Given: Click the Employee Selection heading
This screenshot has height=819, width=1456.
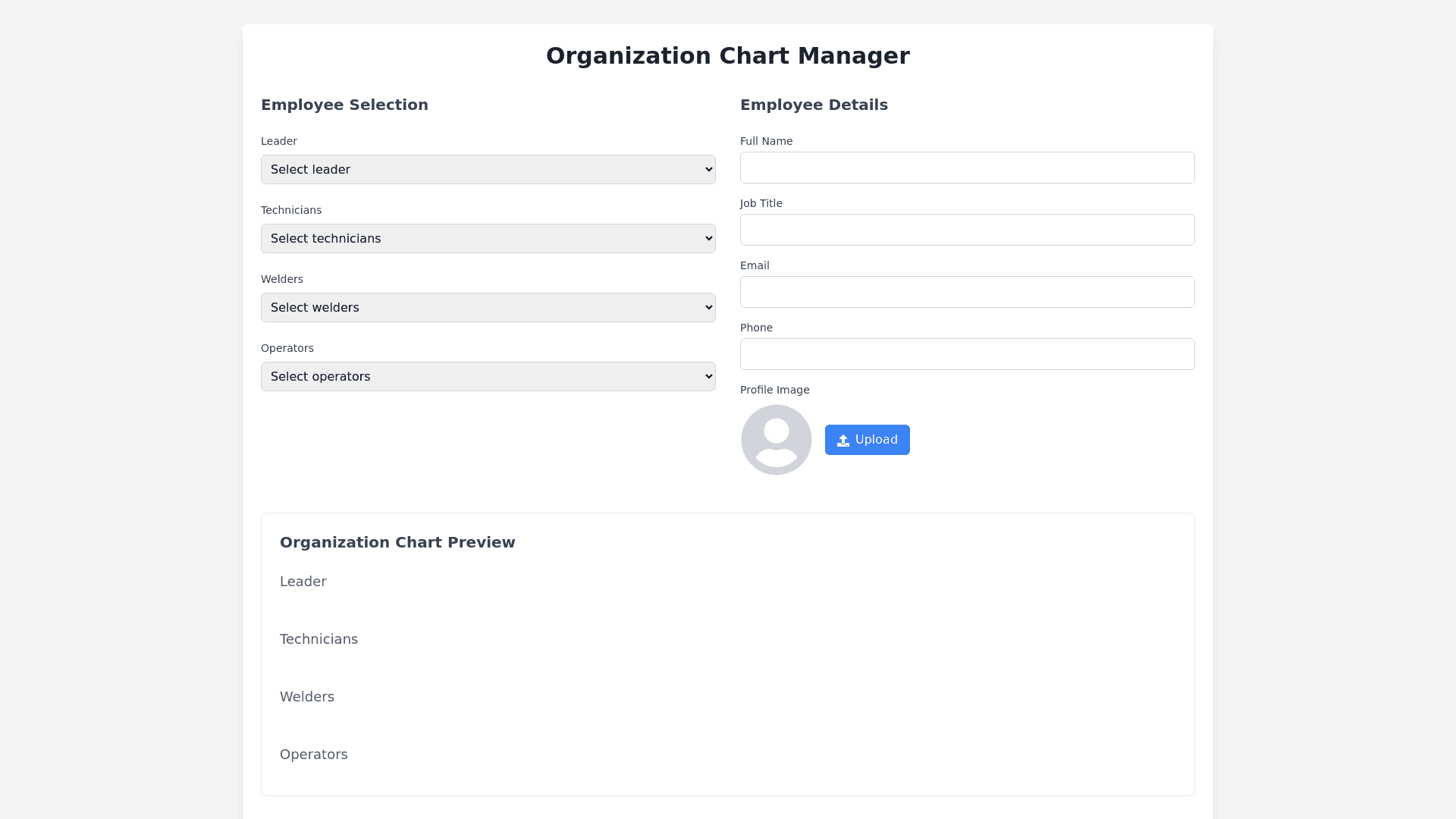Looking at the screenshot, I should click(344, 105).
